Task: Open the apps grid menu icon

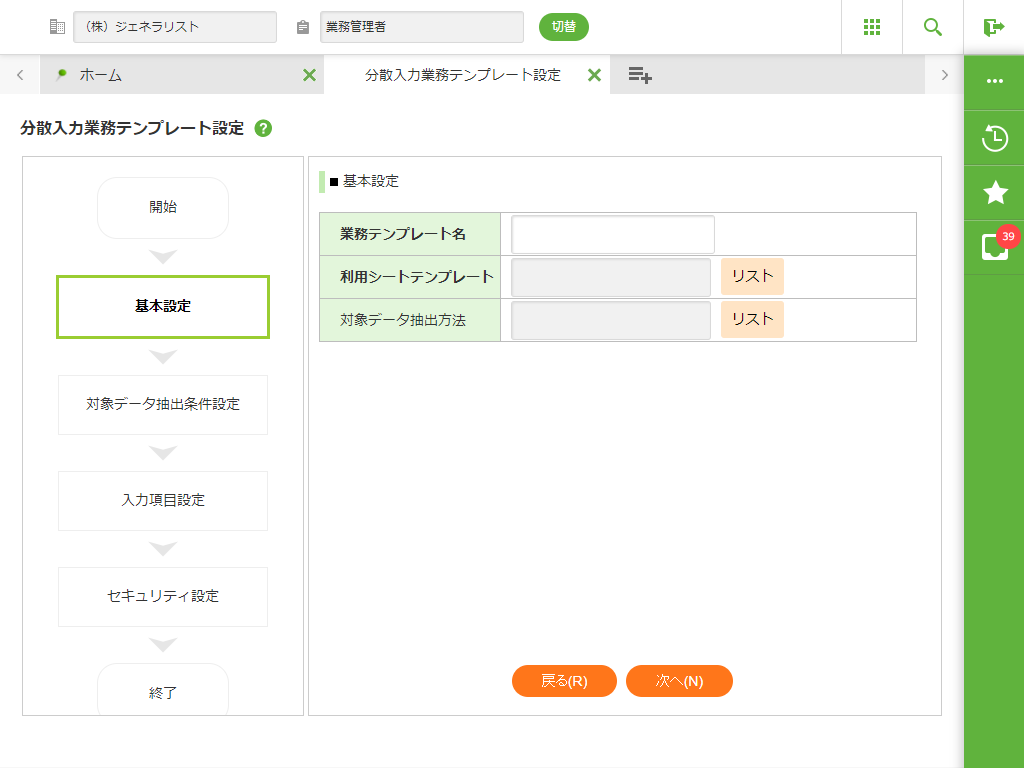Action: (871, 27)
